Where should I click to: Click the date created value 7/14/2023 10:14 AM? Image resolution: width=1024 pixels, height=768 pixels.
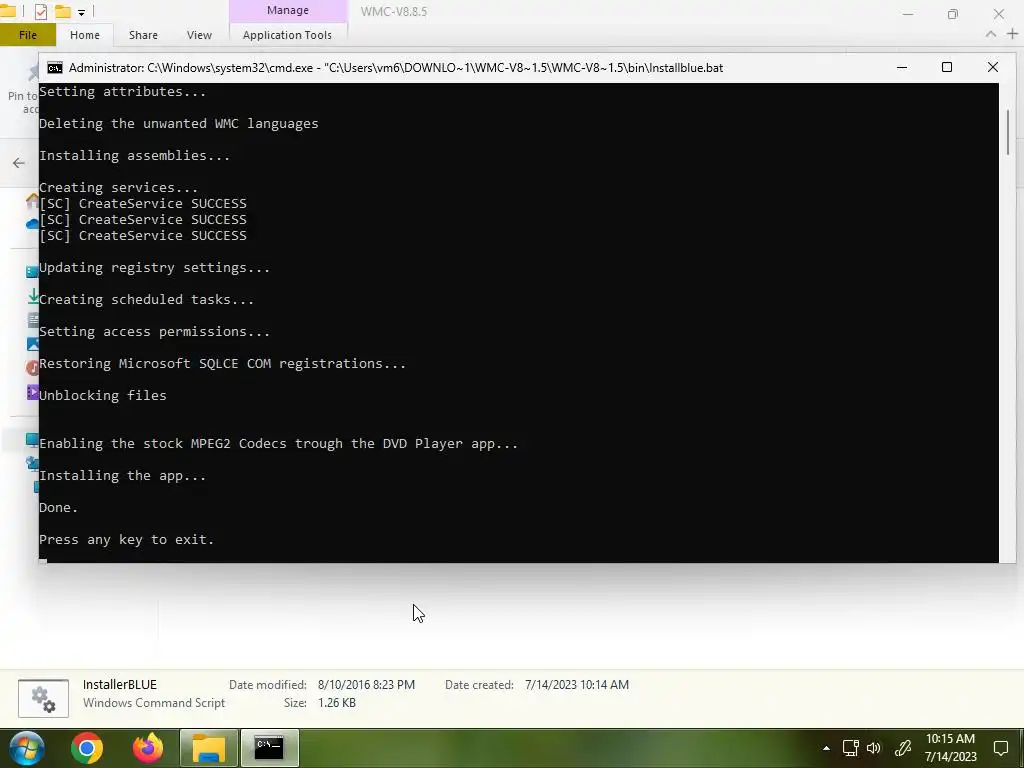[577, 684]
